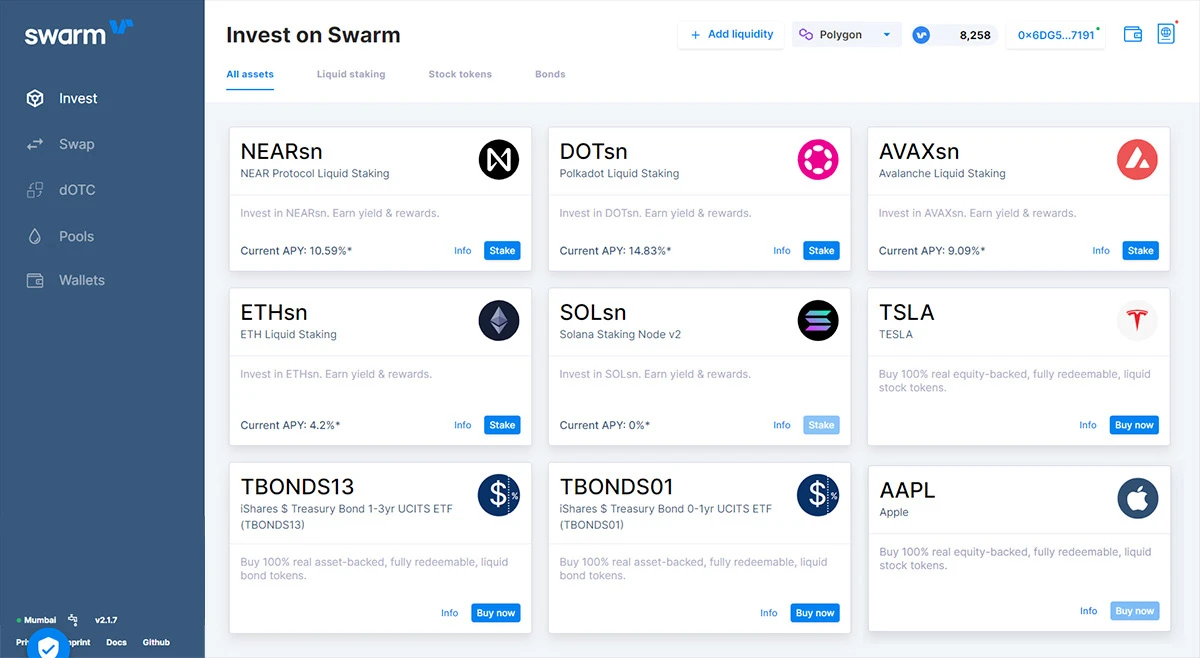Open the dOTC section
This screenshot has width=1200, height=658.
(77, 190)
